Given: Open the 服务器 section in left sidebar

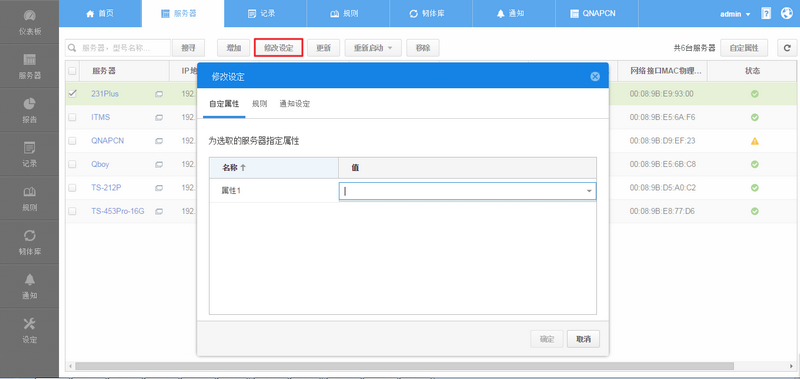Looking at the screenshot, I should (x=30, y=66).
